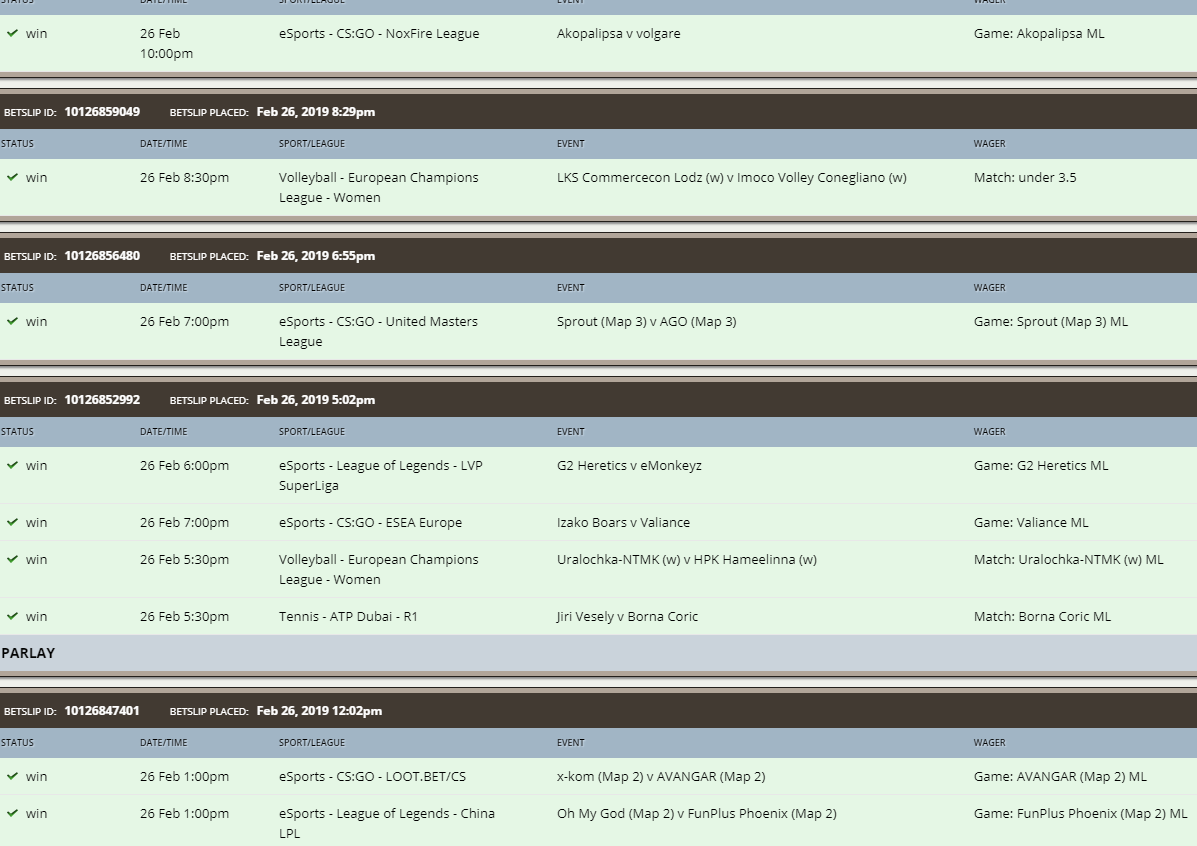The height and width of the screenshot is (846, 1197).
Task: Click wager Game: Valiance ML
Action: coord(1031,522)
